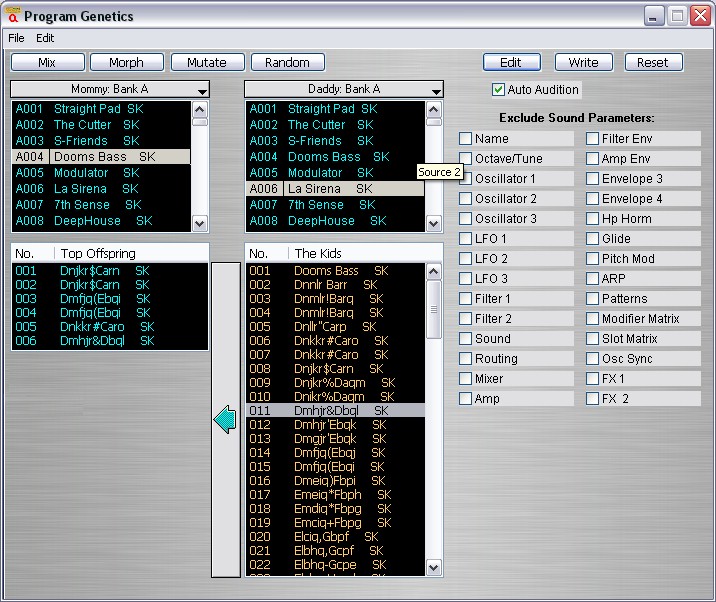The width and height of the screenshot is (716, 602).
Task: Click the teal left arrow transfer icon
Action: pyautogui.click(x=224, y=421)
